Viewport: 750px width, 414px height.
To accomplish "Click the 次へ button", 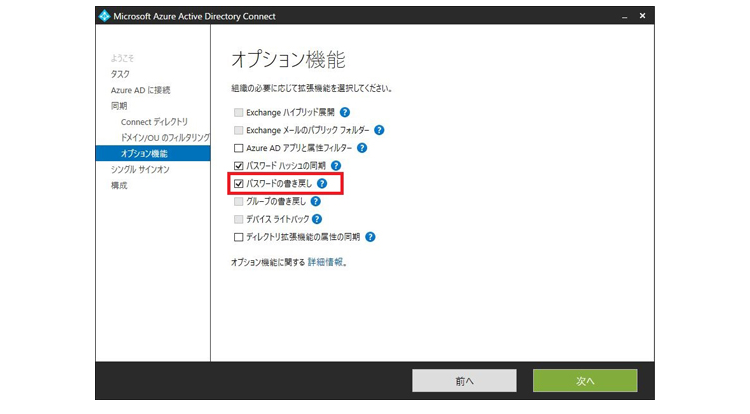I will click(x=585, y=380).
